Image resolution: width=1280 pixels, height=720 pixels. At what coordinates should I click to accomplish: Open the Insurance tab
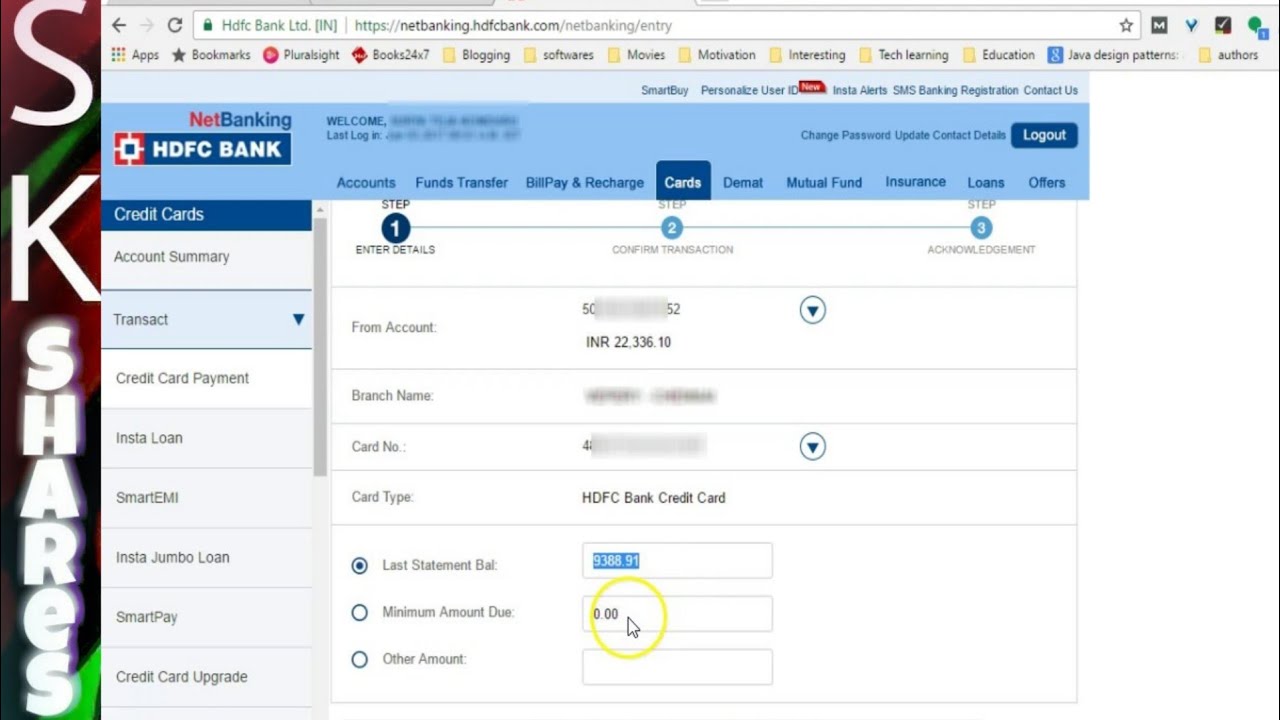[x=915, y=182]
